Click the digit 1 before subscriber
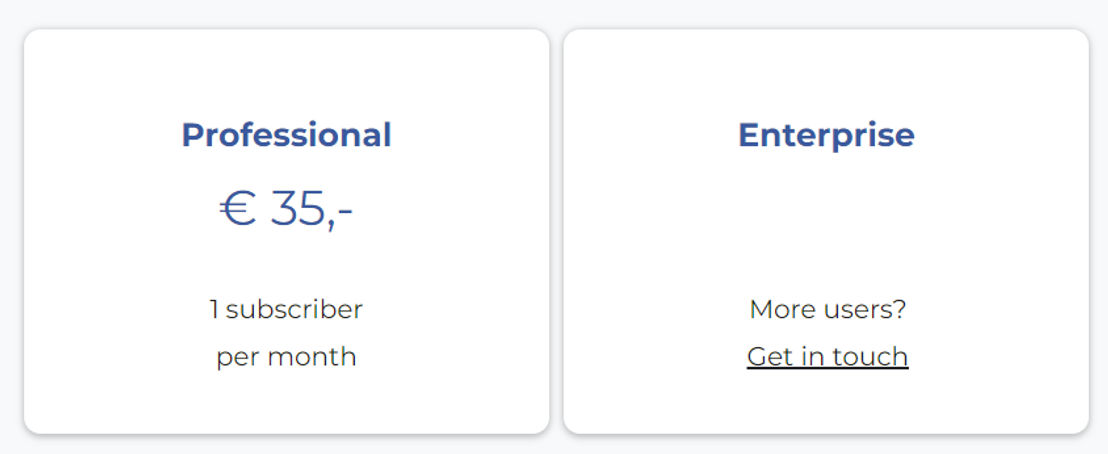This screenshot has width=1108, height=454. [214, 310]
